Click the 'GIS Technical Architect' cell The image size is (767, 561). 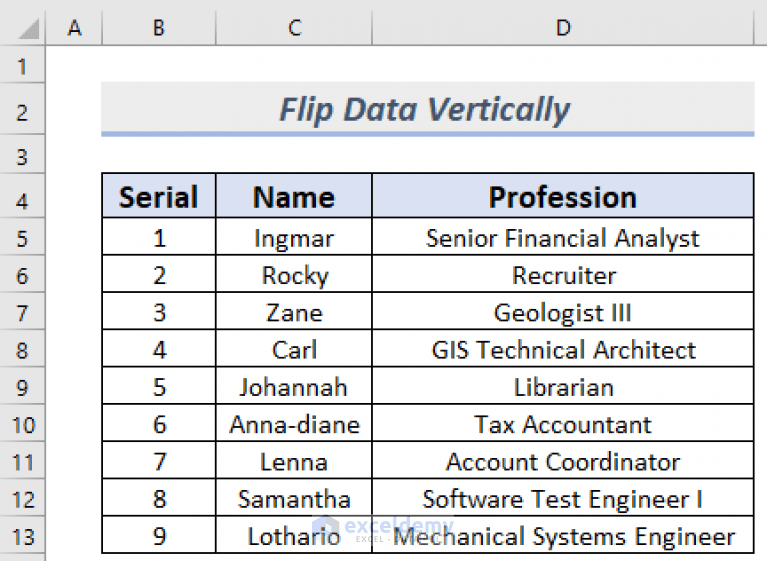click(x=563, y=350)
